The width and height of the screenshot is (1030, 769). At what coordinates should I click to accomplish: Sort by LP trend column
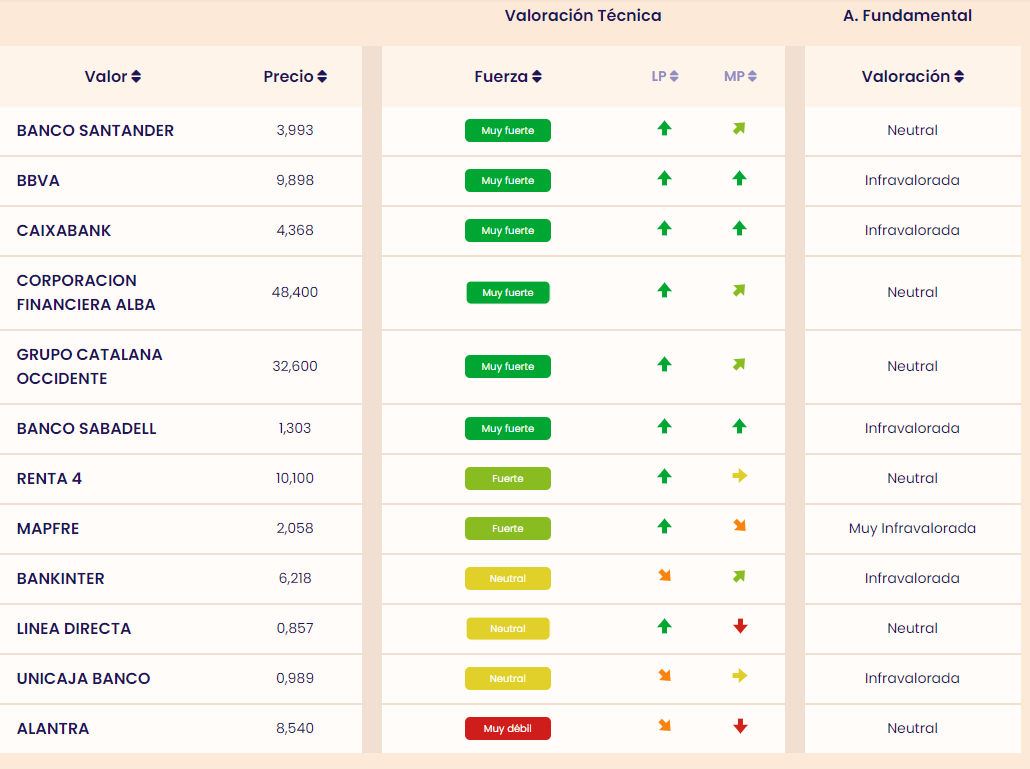[x=665, y=76]
